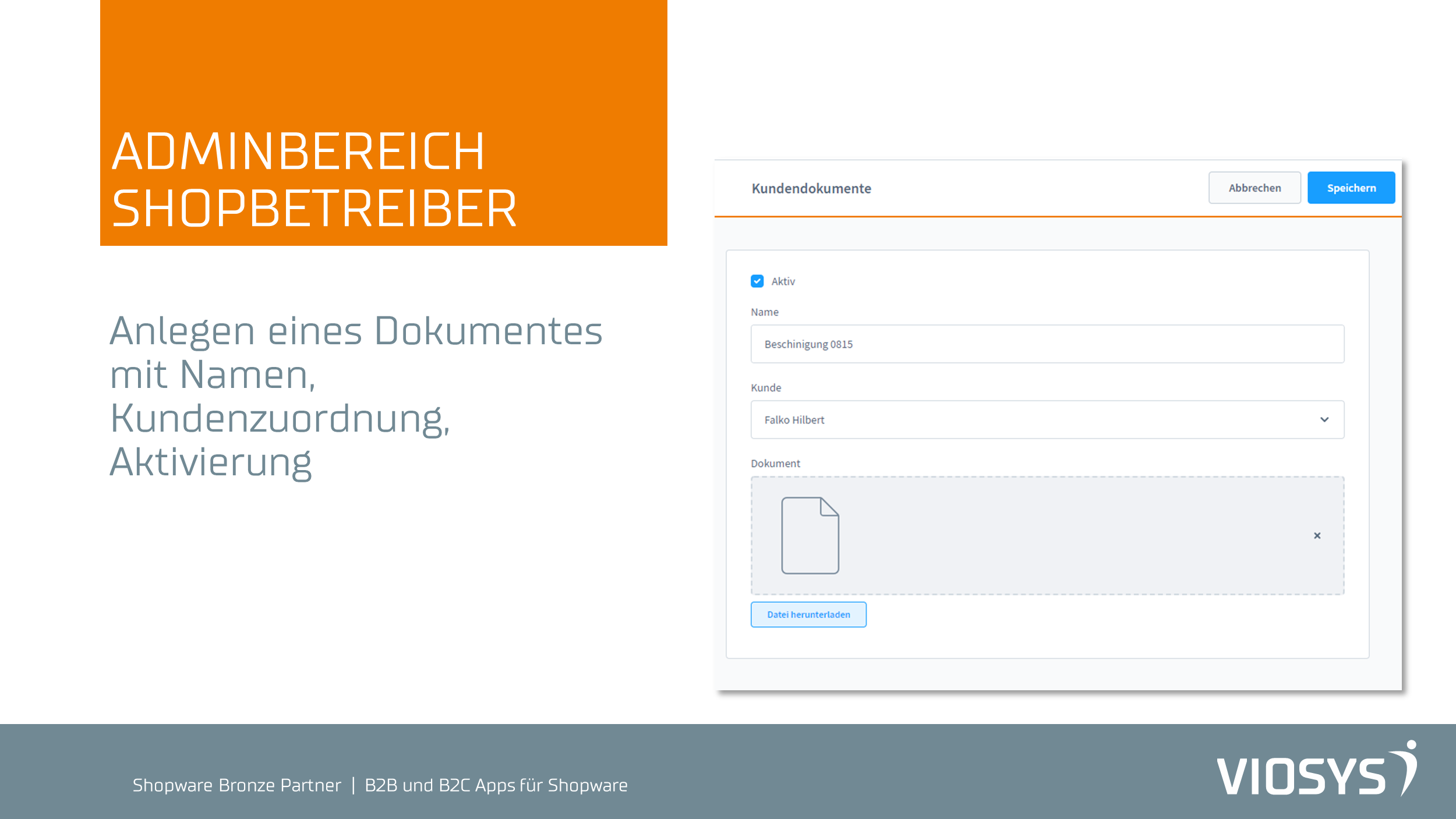1456x819 pixels.
Task: Select customer Falko Hilbert from dropdown
Action: (x=1047, y=419)
